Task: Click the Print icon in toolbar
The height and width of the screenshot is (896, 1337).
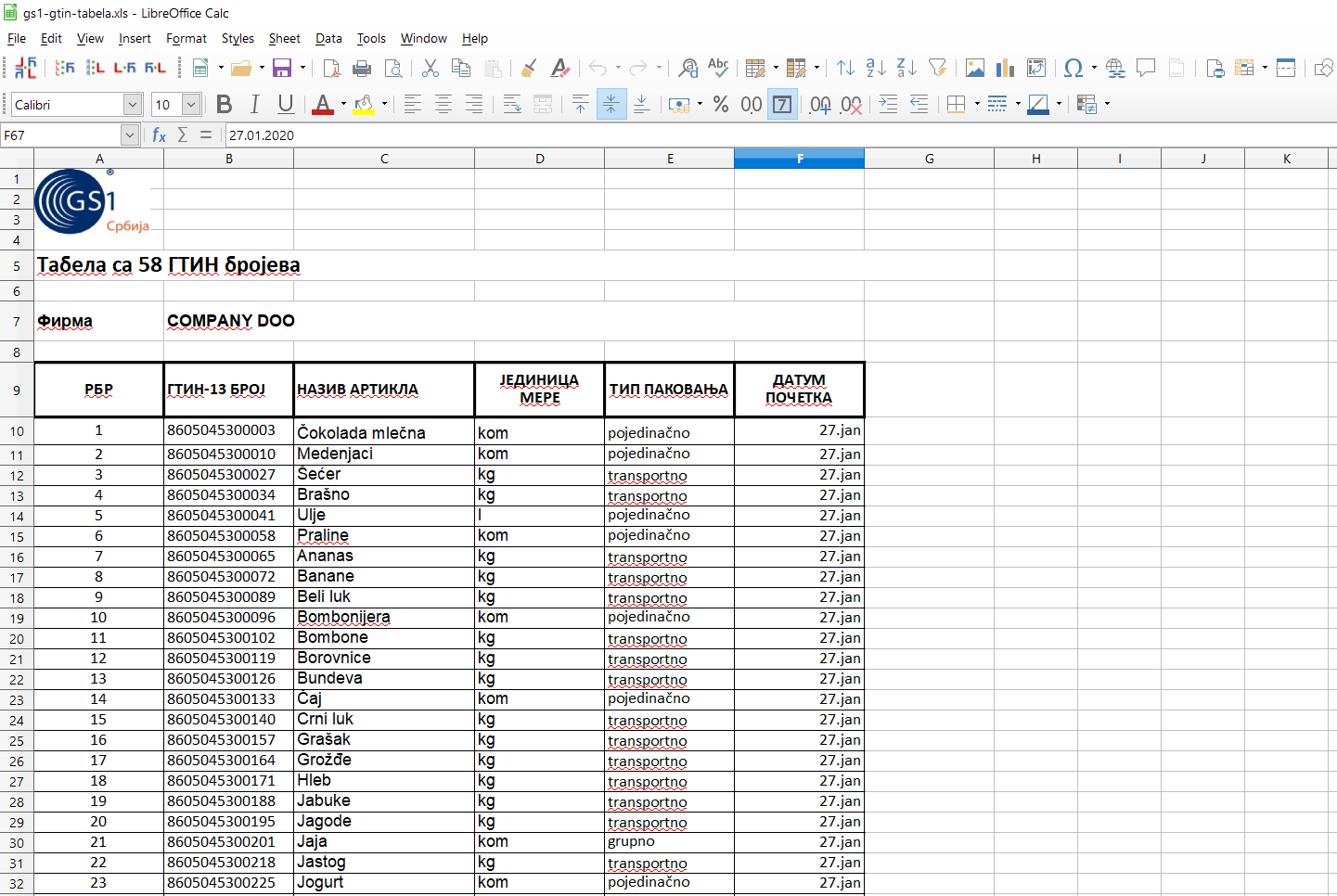Action: point(363,68)
